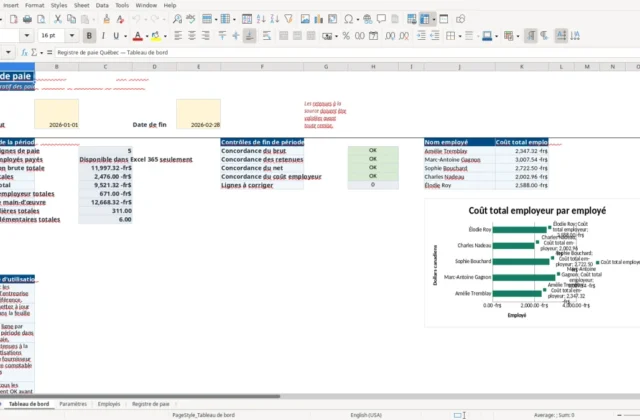
Task: Remove a decimal place
Action: [404, 36]
